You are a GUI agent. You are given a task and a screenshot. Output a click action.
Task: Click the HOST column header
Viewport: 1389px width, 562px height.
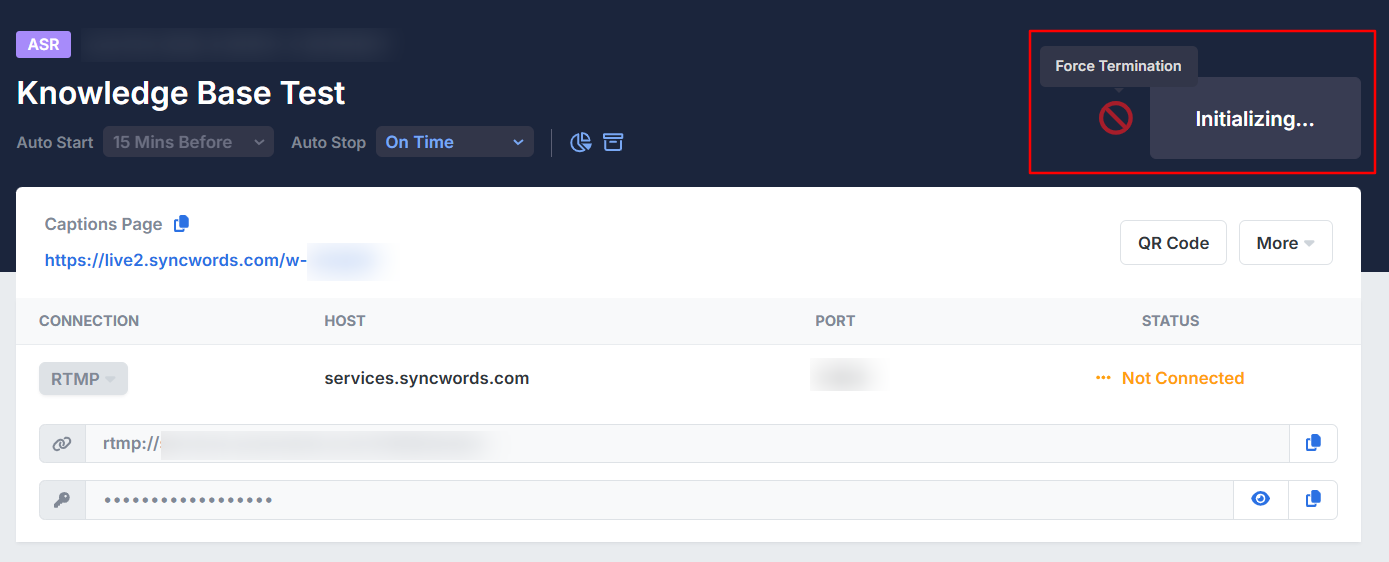[345, 321]
